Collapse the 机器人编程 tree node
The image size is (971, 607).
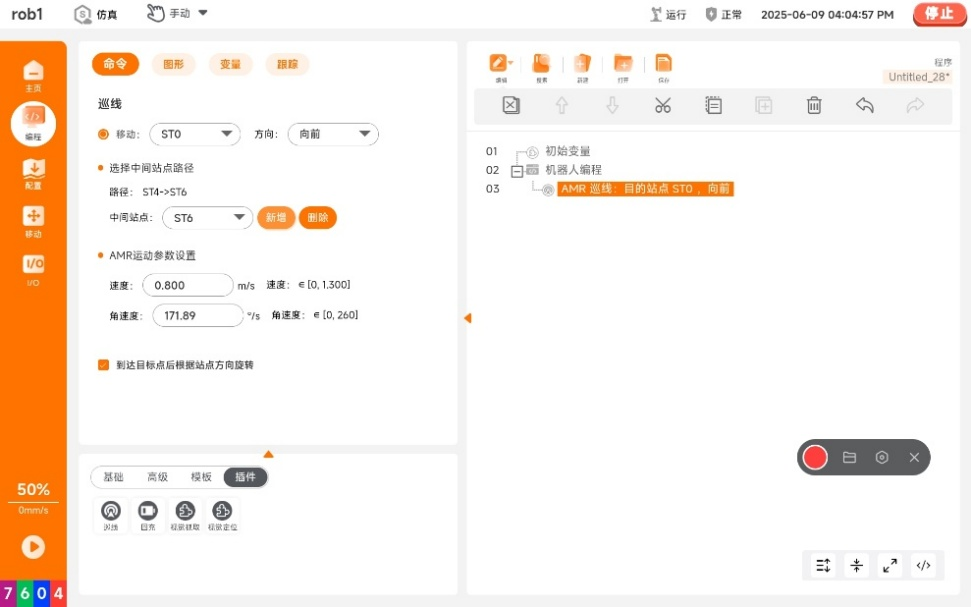517,171
